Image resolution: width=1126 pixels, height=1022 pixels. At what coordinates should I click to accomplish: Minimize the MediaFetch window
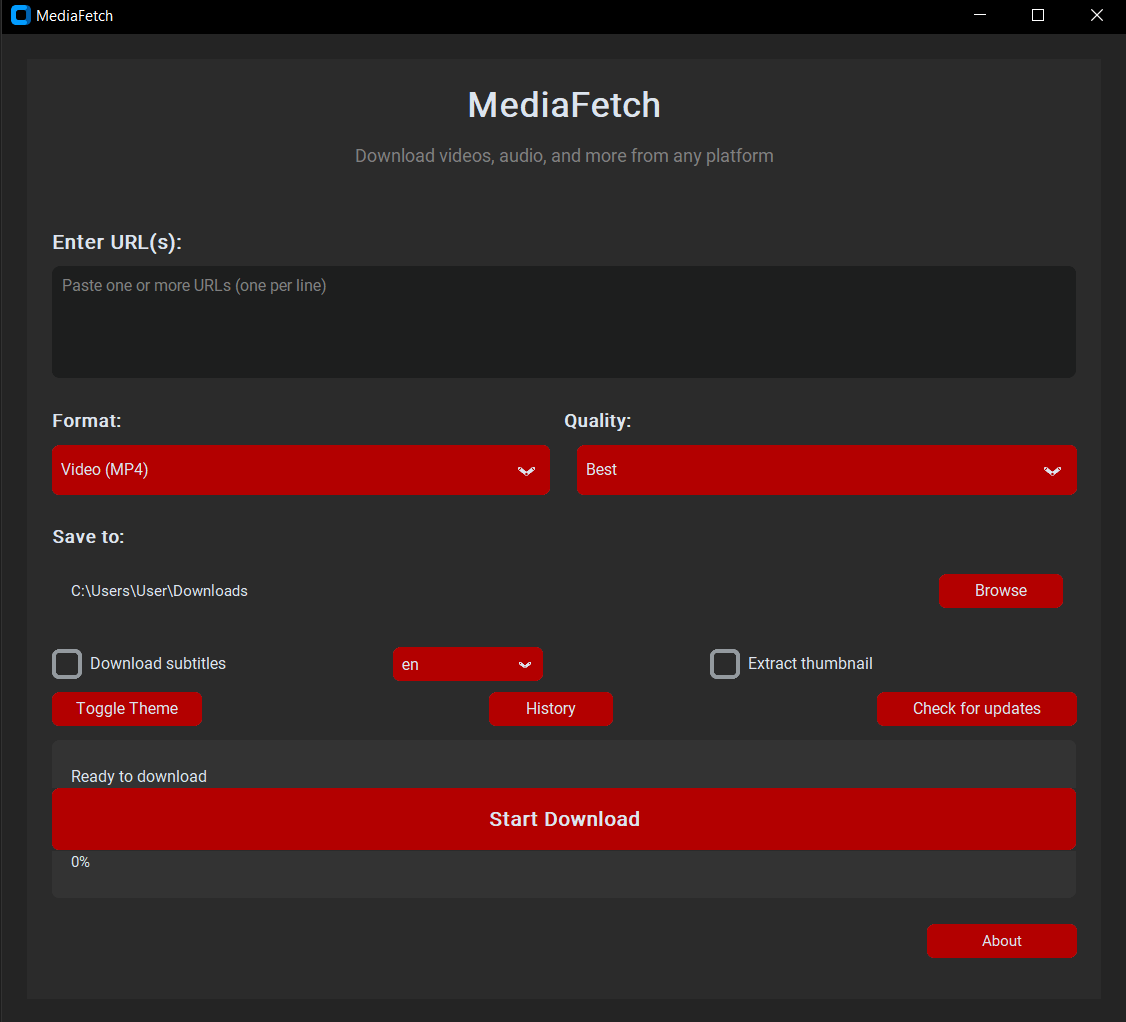[979, 15]
